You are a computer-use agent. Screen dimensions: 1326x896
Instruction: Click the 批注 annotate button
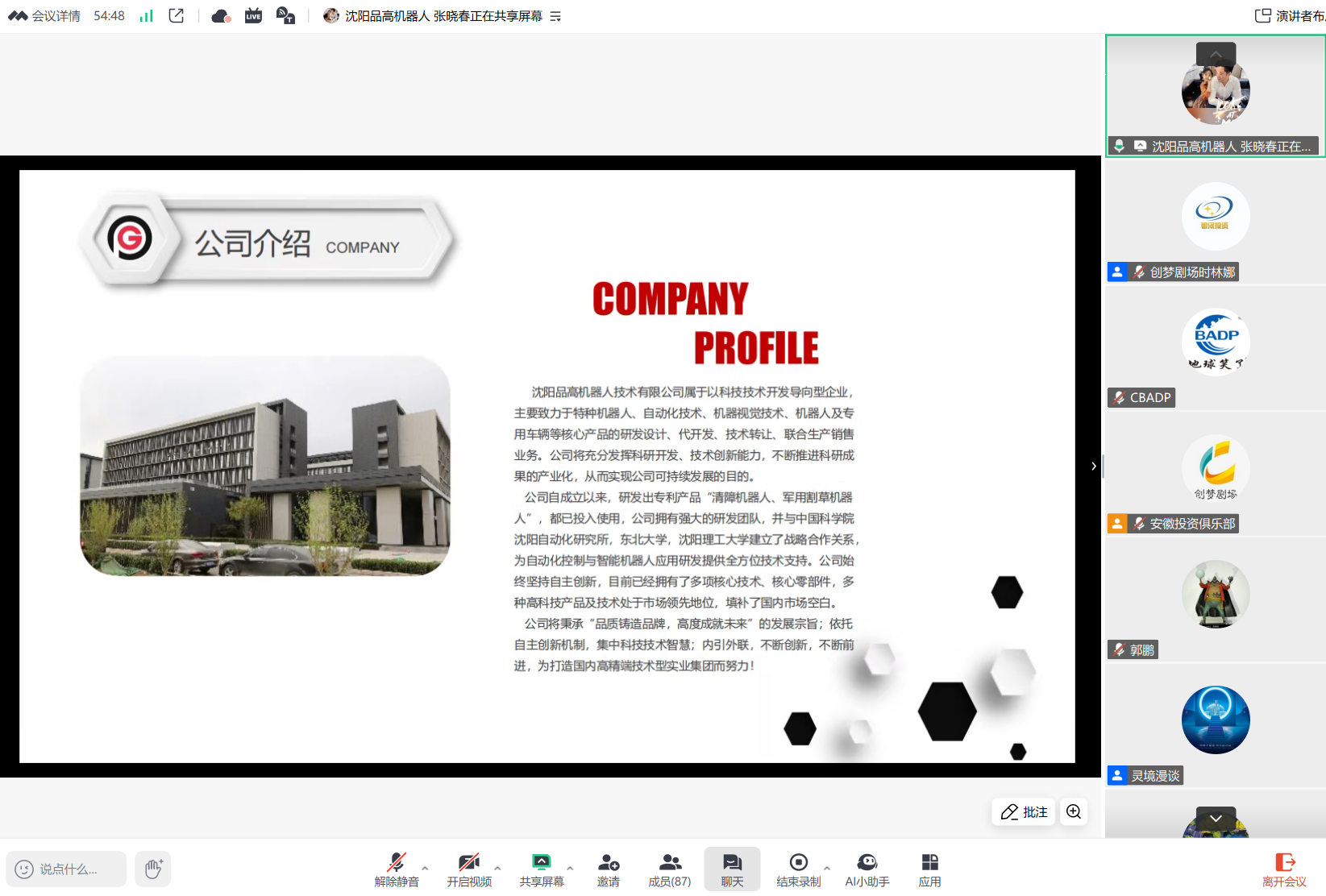[x=1024, y=811]
